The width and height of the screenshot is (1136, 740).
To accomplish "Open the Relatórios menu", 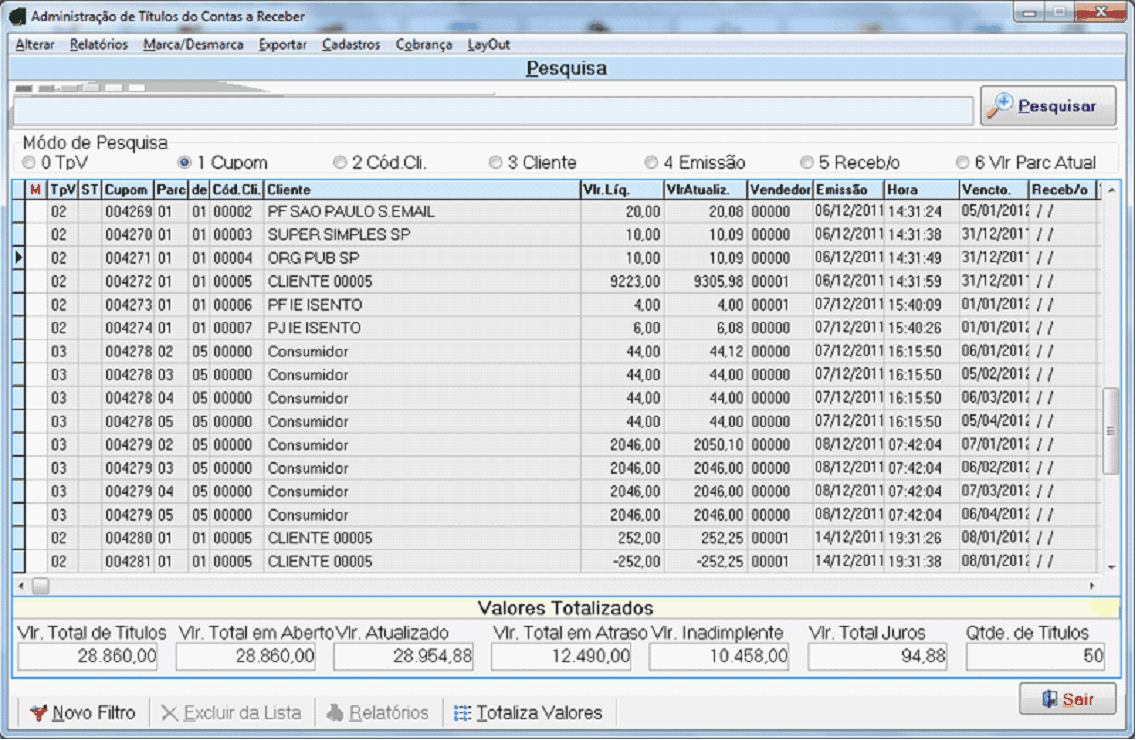I will (x=99, y=45).
